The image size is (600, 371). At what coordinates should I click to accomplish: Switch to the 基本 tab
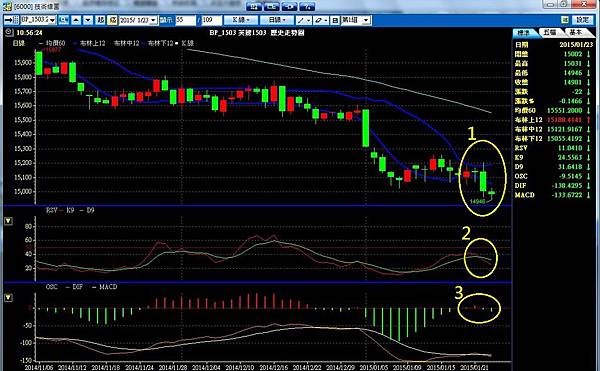point(576,33)
